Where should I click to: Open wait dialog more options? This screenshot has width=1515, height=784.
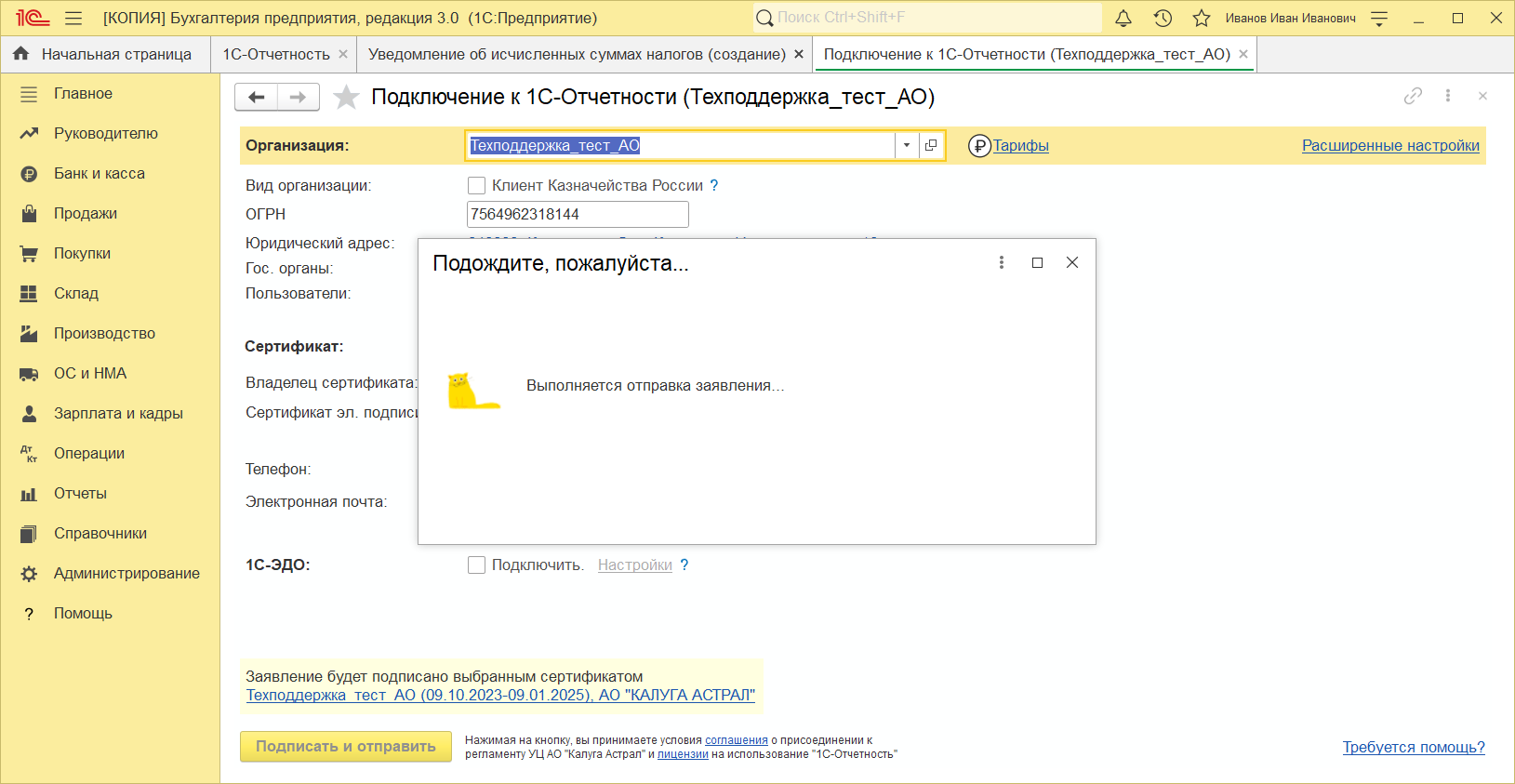coord(1002,262)
